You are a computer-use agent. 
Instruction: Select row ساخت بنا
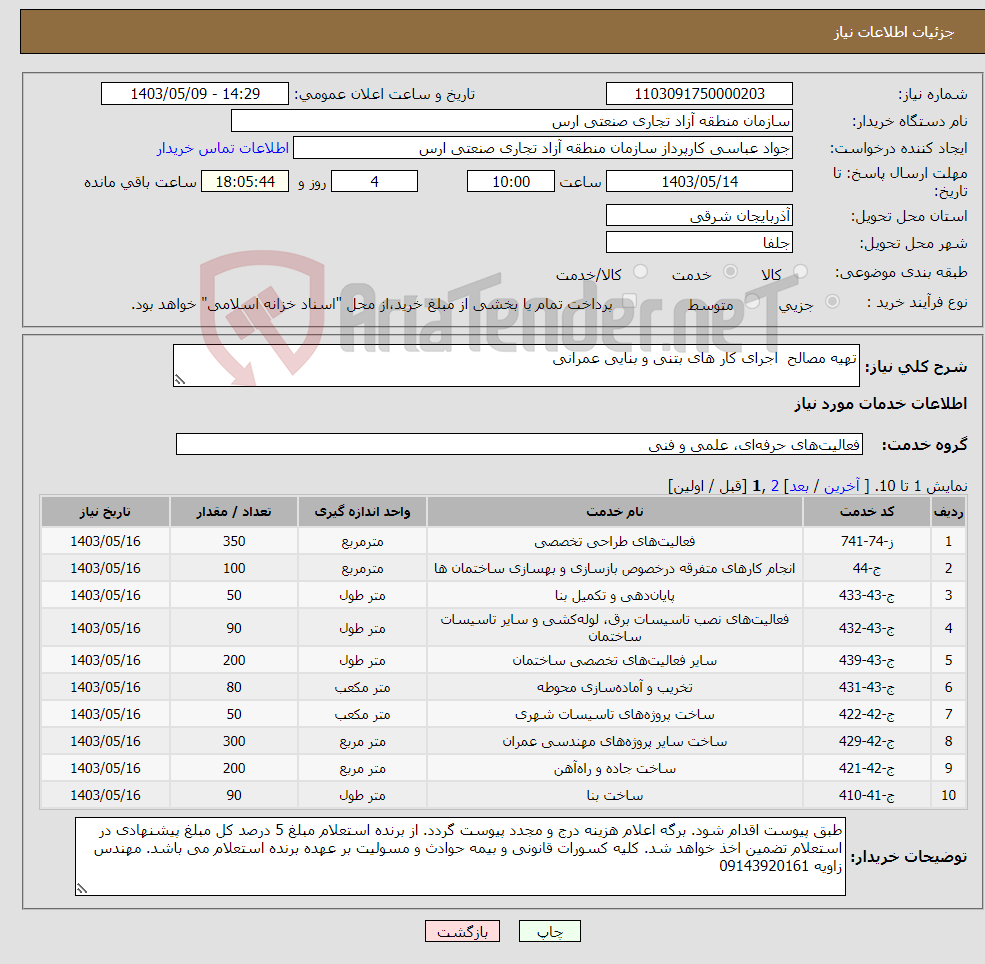pos(503,795)
